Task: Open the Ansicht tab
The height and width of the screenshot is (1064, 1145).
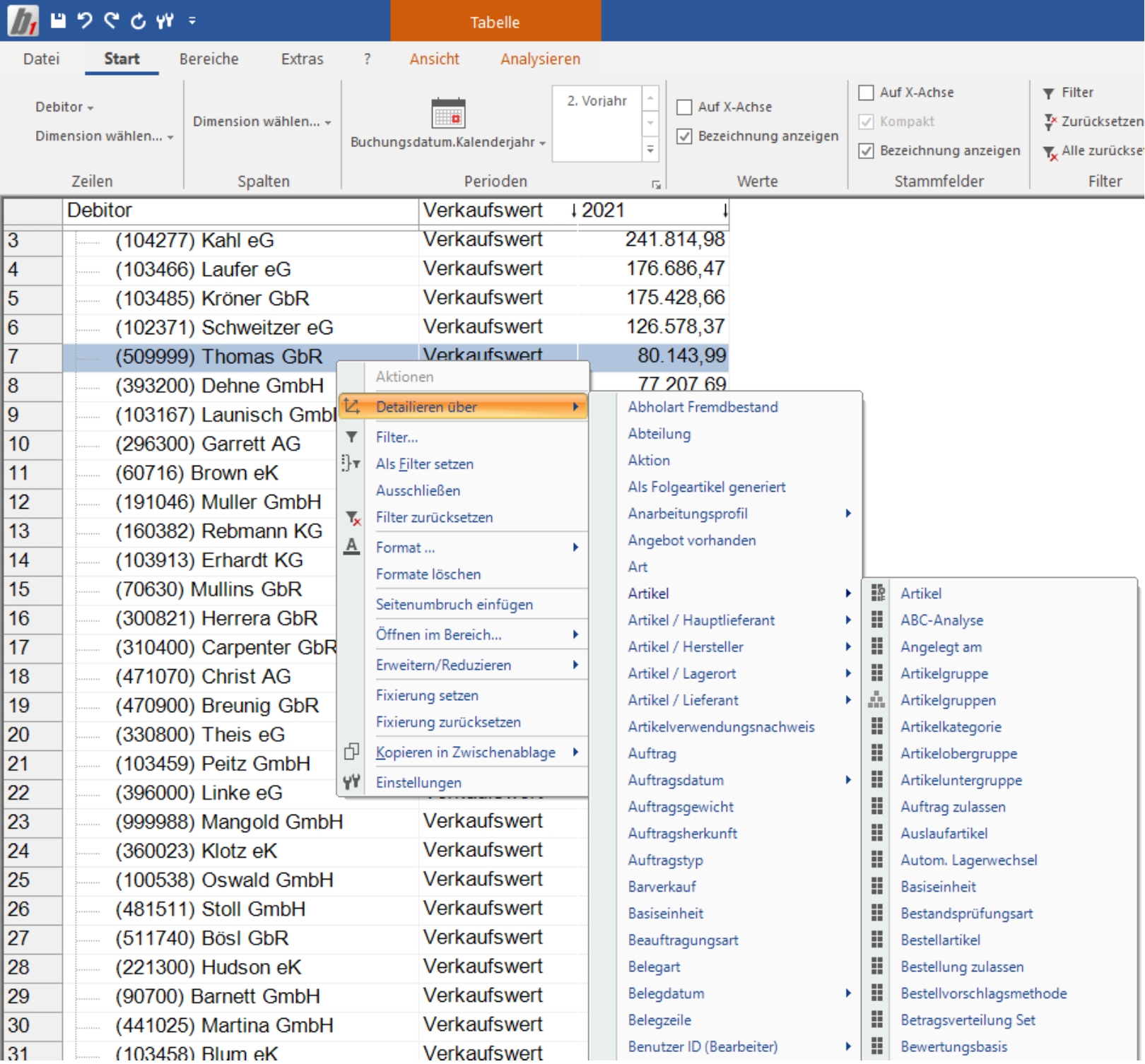Action: [x=434, y=59]
